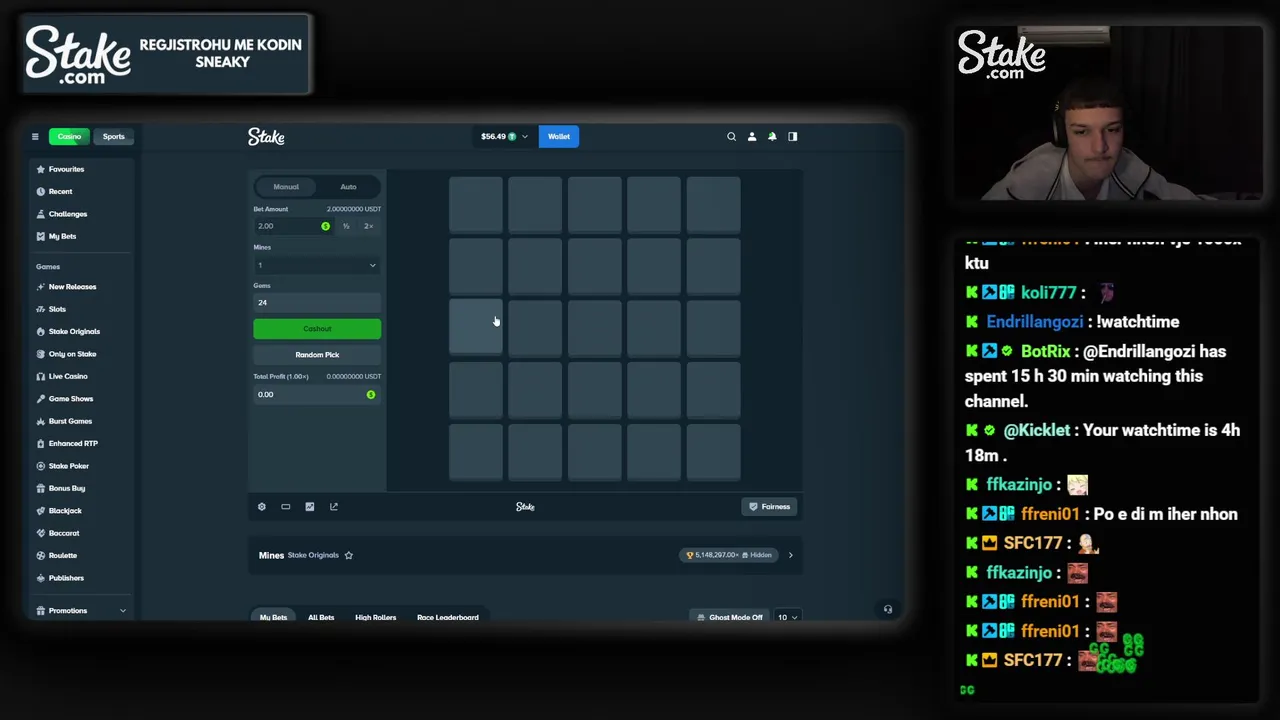Viewport: 1280px width, 720px height.
Task: Switch to Casino mode
Action: pyautogui.click(x=69, y=137)
